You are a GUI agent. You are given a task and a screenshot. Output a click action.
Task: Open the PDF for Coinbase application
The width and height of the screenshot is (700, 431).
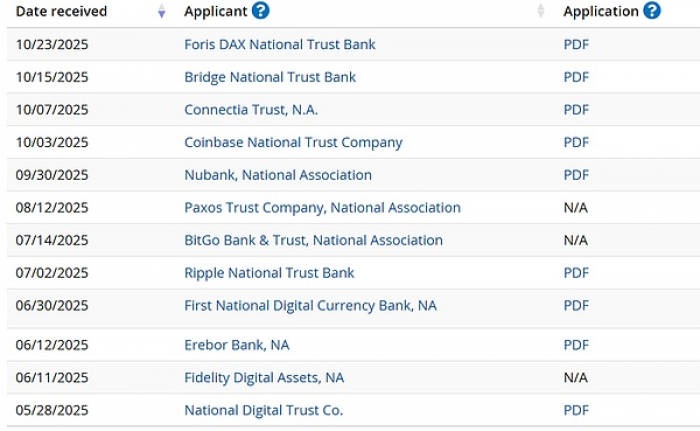tap(576, 142)
